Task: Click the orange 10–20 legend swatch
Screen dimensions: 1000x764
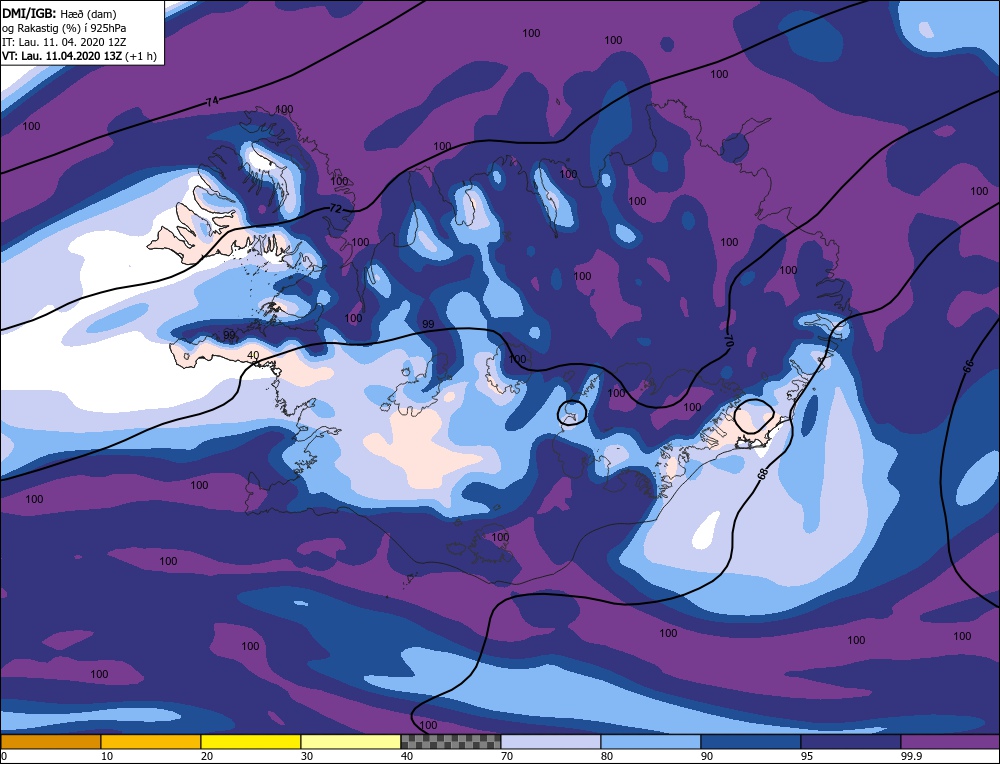Action: click(151, 742)
